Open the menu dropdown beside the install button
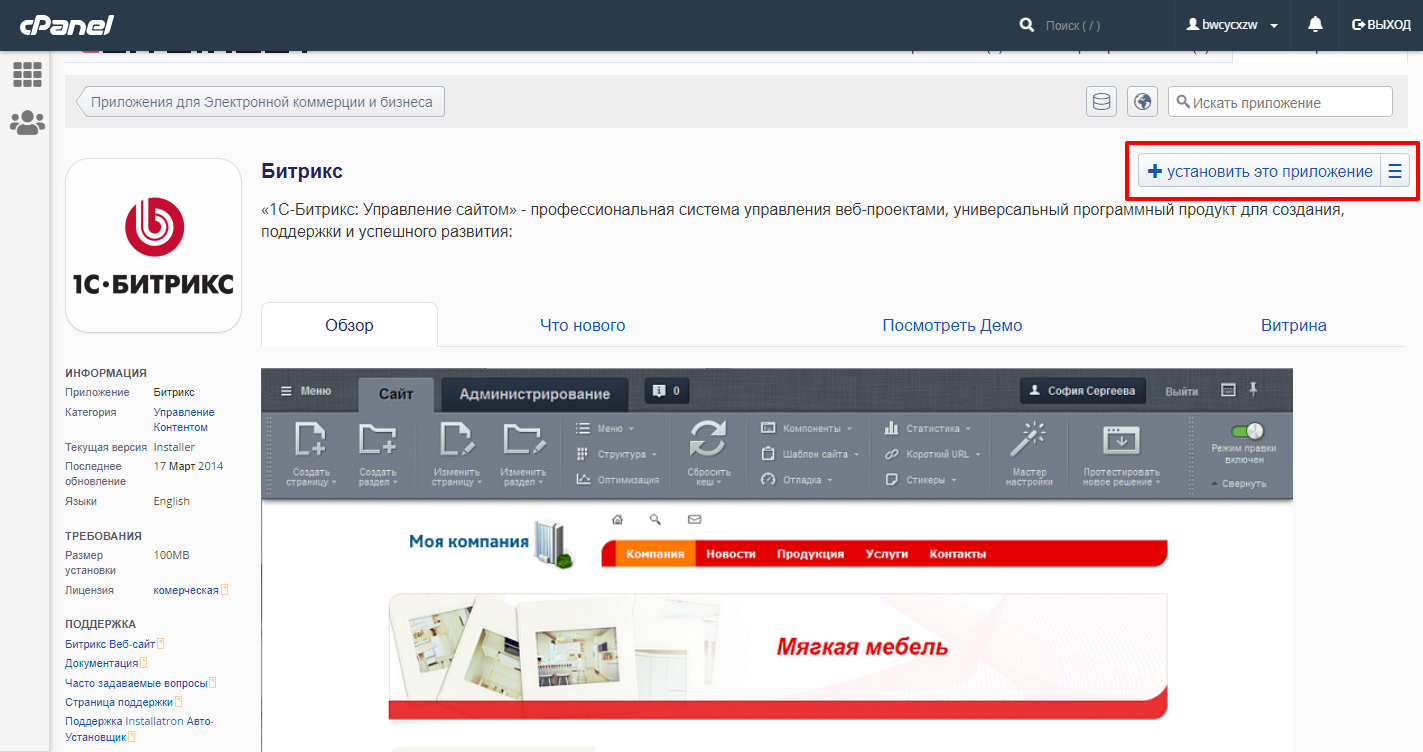 coord(1395,171)
